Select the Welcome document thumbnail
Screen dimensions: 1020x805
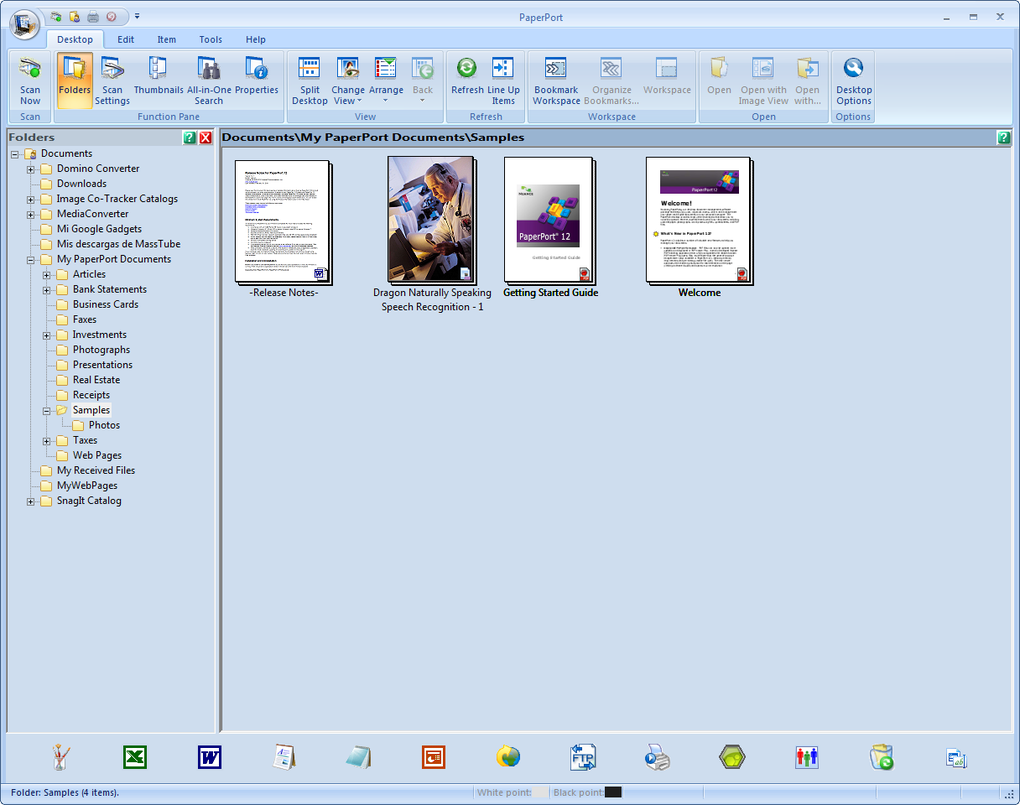tap(699, 221)
